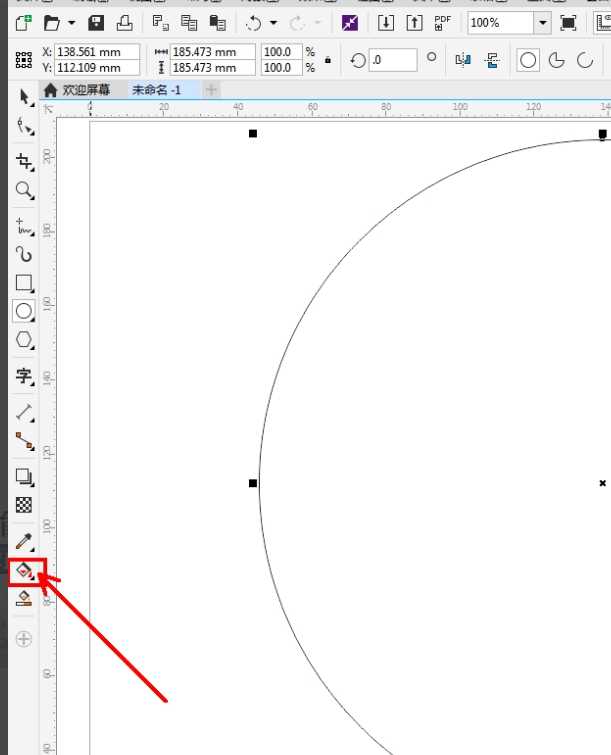Click Publish to PDF button
The image size is (611, 755).
(x=442, y=22)
